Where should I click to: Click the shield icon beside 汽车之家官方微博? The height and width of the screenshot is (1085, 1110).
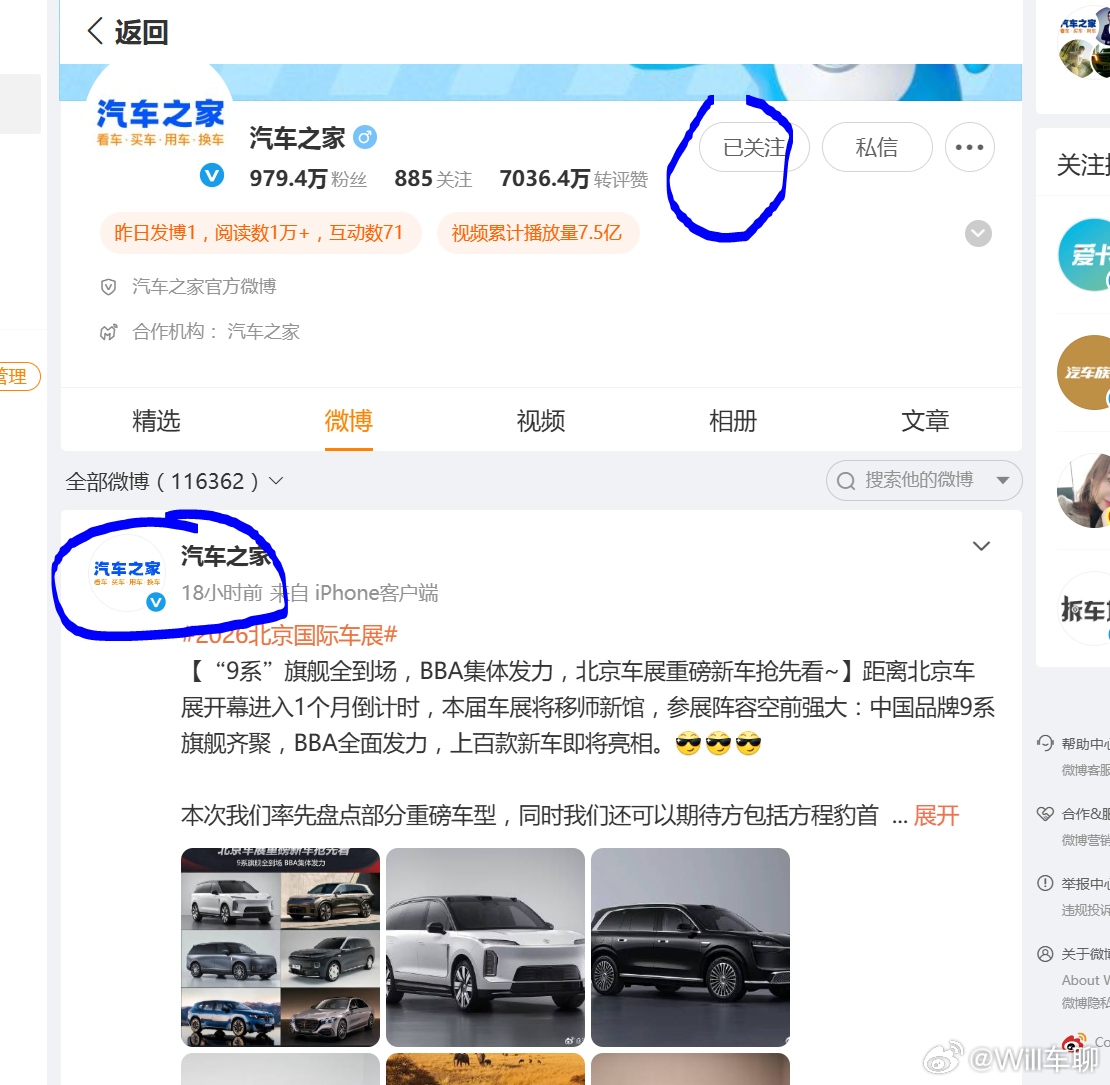[x=108, y=287]
